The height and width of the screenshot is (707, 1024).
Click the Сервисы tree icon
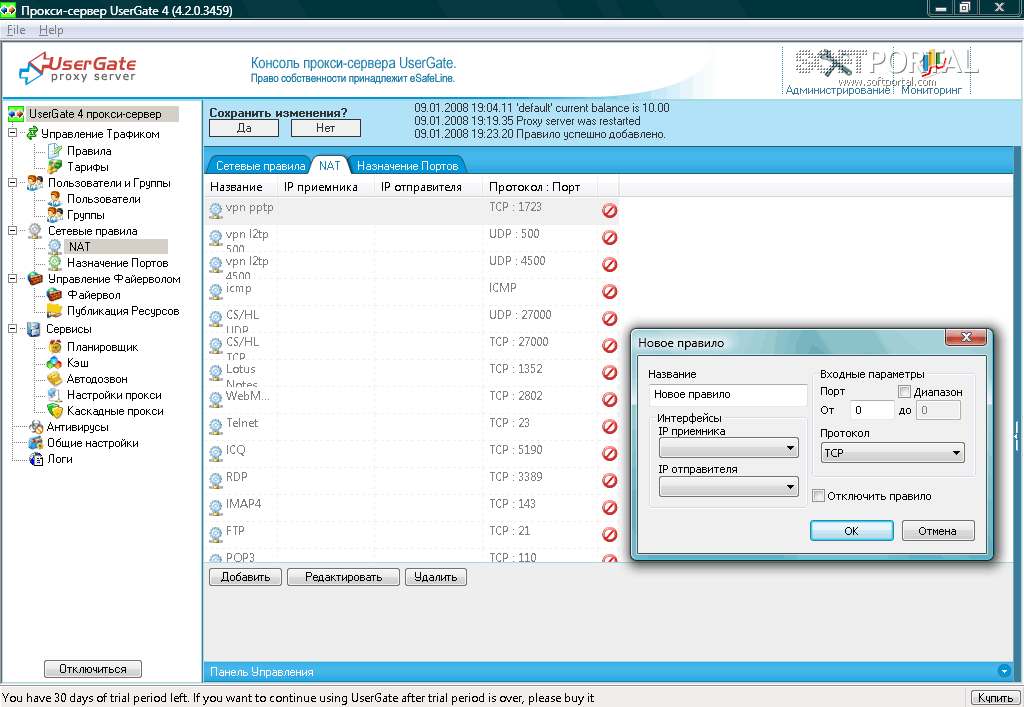pyautogui.click(x=34, y=329)
